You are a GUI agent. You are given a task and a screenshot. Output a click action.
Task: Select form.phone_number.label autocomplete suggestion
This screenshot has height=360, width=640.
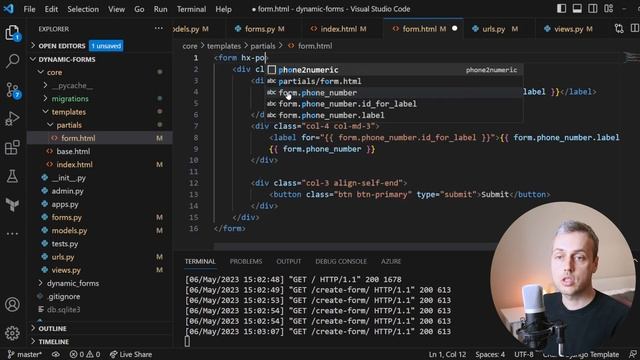[x=393, y=116]
